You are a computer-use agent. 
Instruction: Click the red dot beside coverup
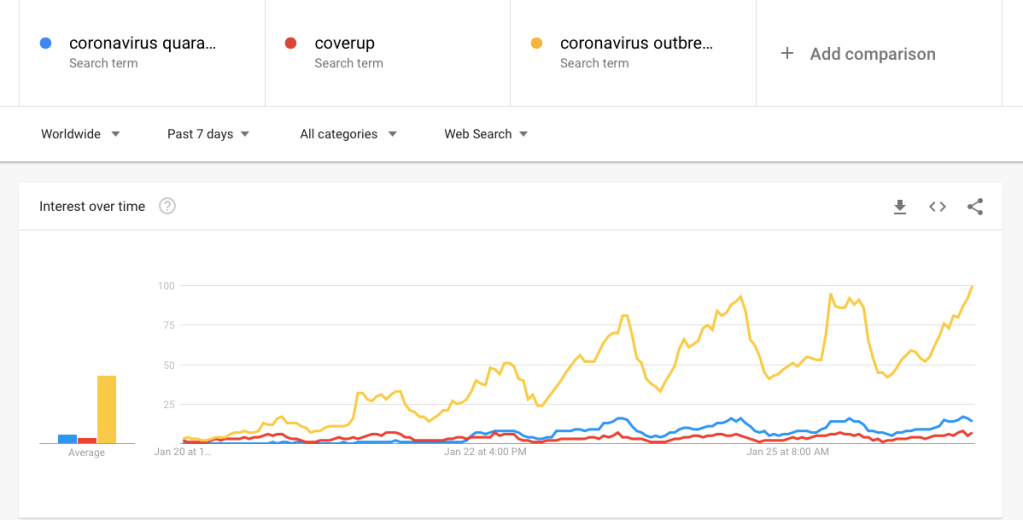pyautogui.click(x=290, y=43)
